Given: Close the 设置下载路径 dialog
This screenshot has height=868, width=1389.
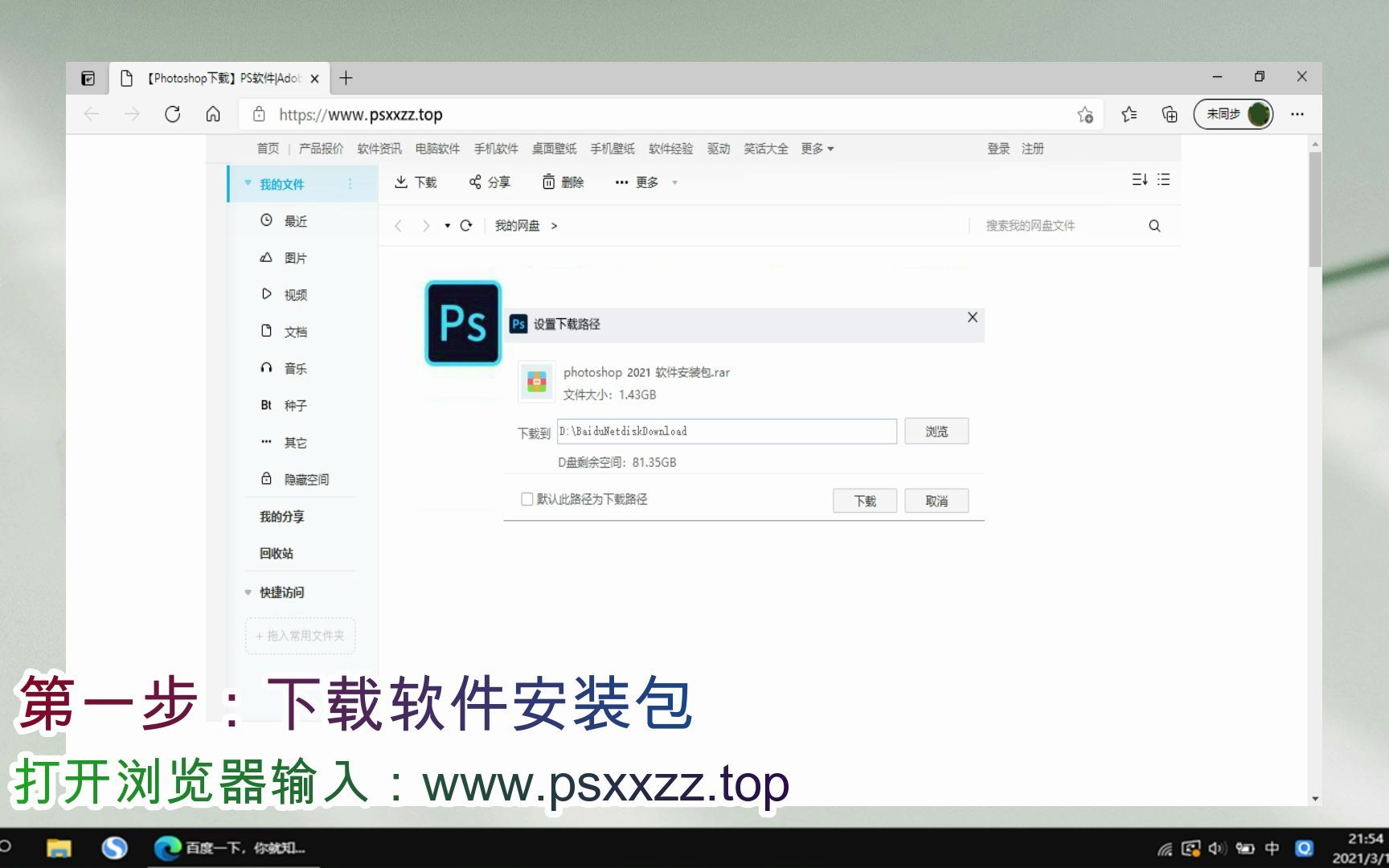Looking at the screenshot, I should 973,317.
